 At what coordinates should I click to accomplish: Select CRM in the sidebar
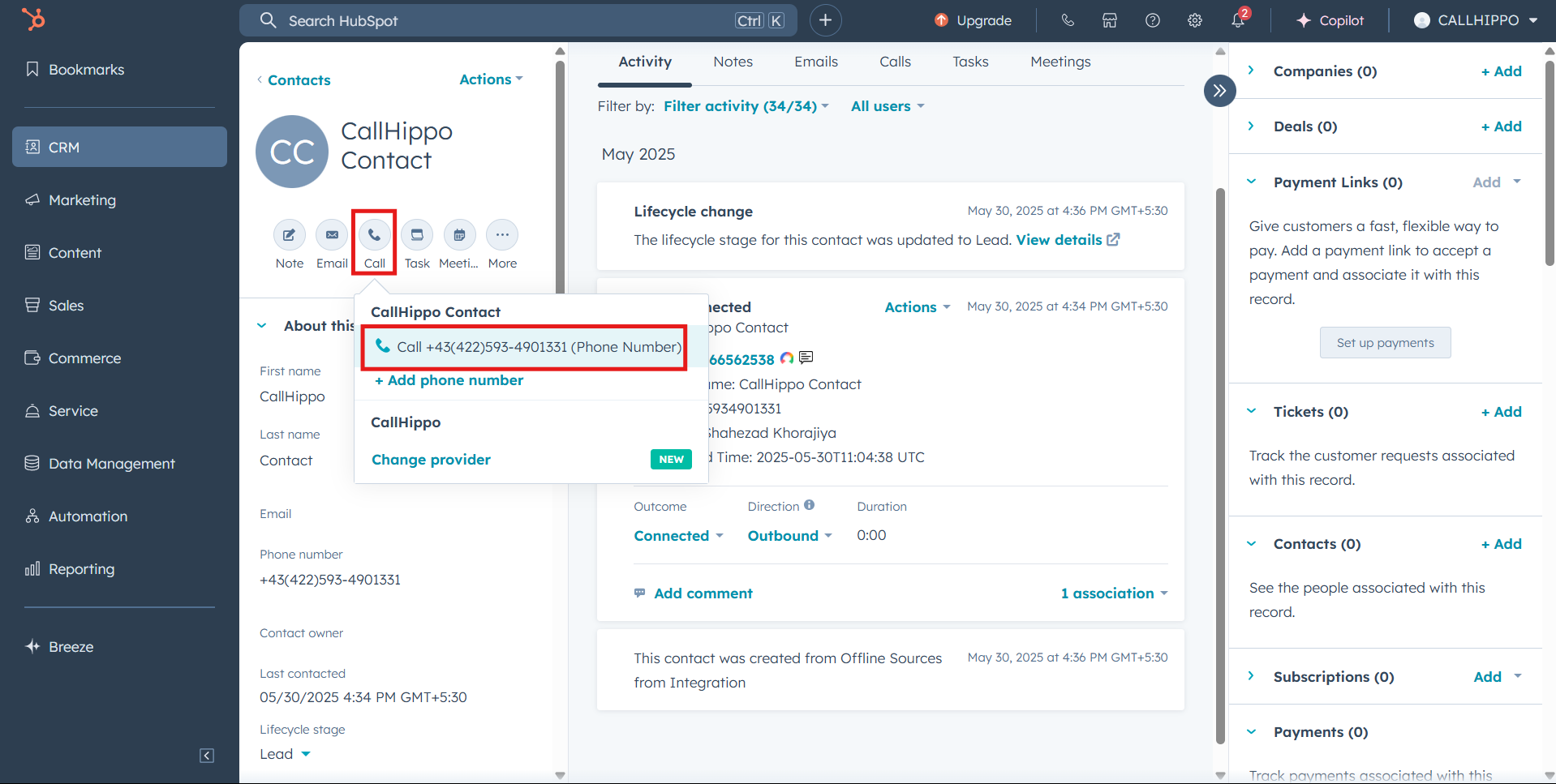click(119, 147)
